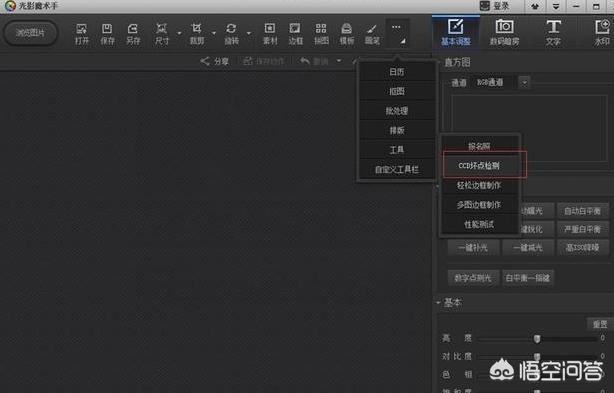Open the 模板 template tool
The image size is (614, 393).
pos(347,34)
